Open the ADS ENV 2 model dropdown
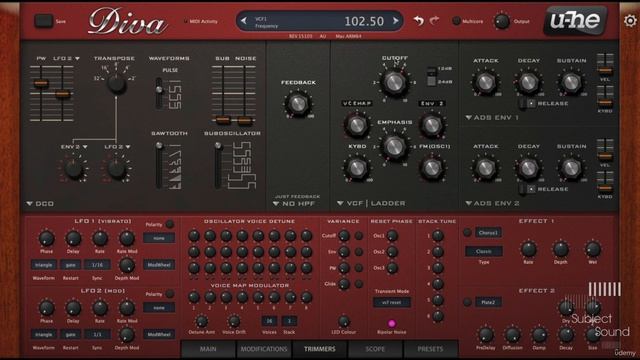 pyautogui.click(x=492, y=203)
